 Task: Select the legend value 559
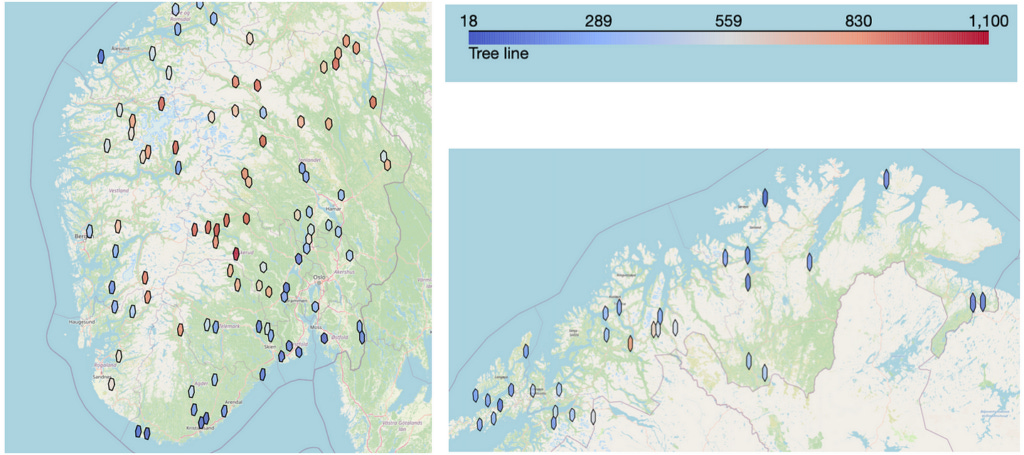point(729,22)
